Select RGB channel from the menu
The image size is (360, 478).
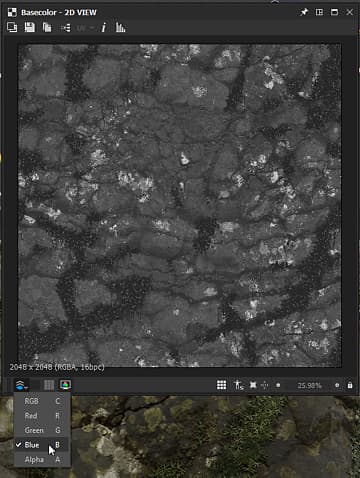[x=42, y=401]
